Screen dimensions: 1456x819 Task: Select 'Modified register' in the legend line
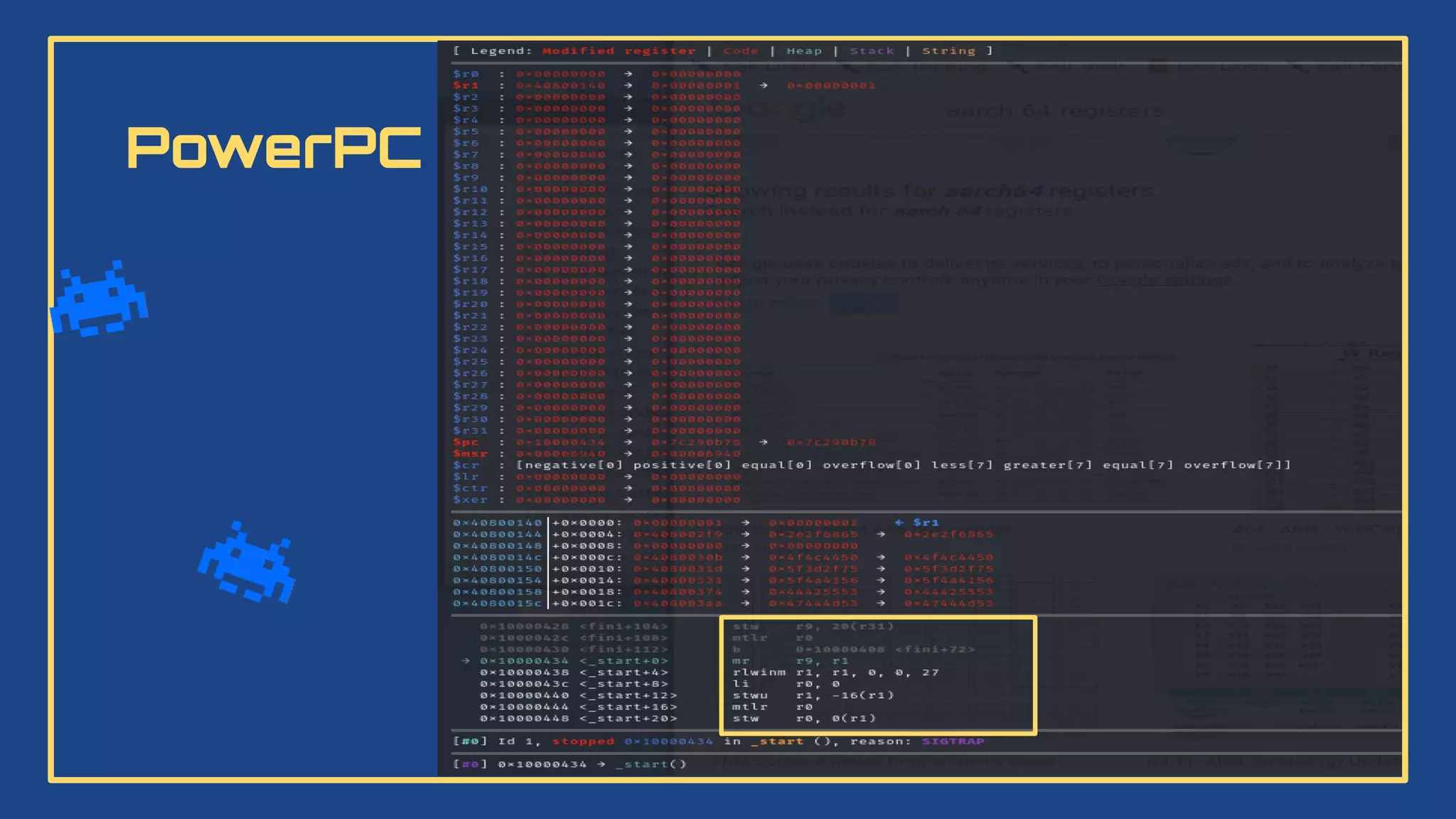pos(619,51)
